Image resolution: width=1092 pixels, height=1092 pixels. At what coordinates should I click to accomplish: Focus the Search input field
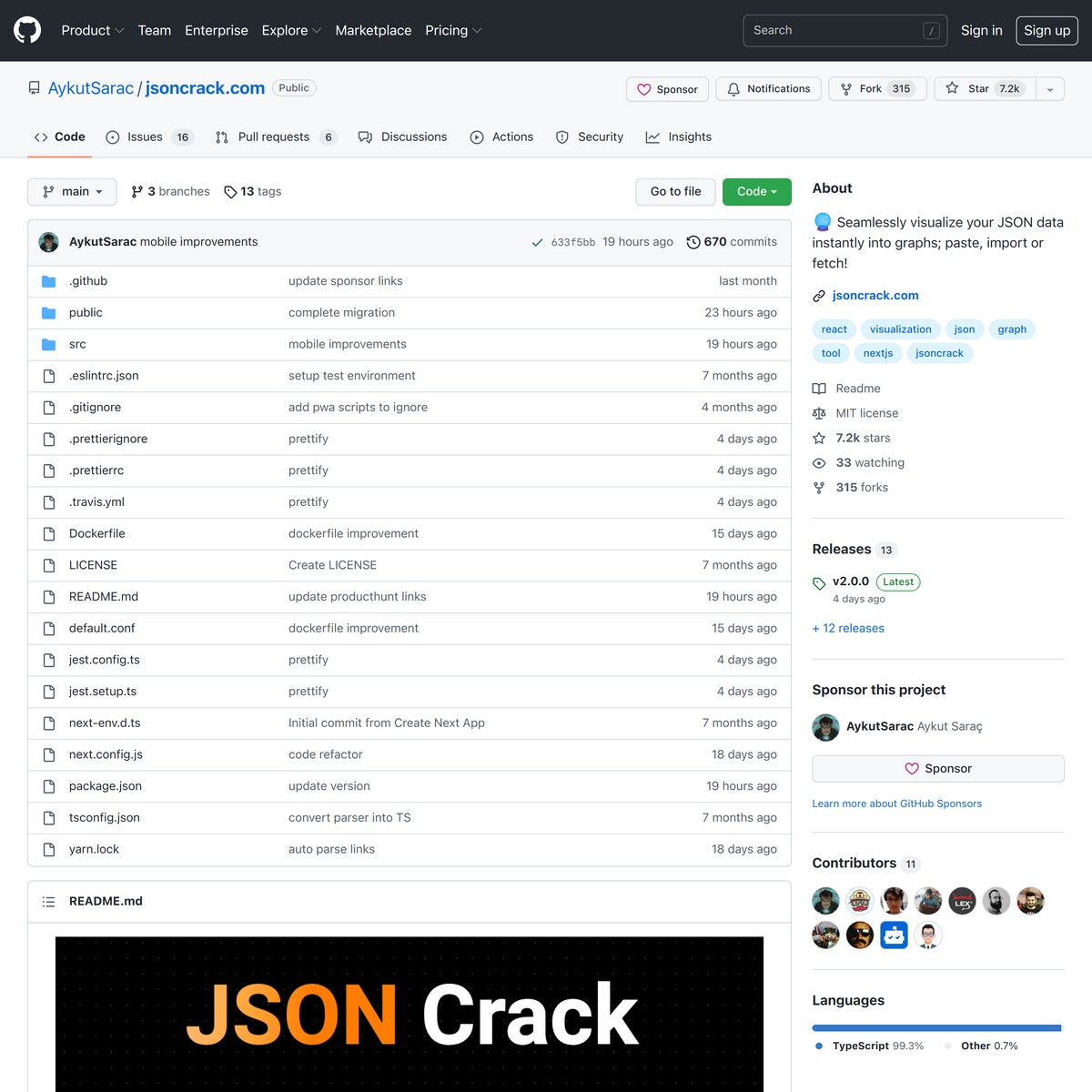click(x=844, y=31)
